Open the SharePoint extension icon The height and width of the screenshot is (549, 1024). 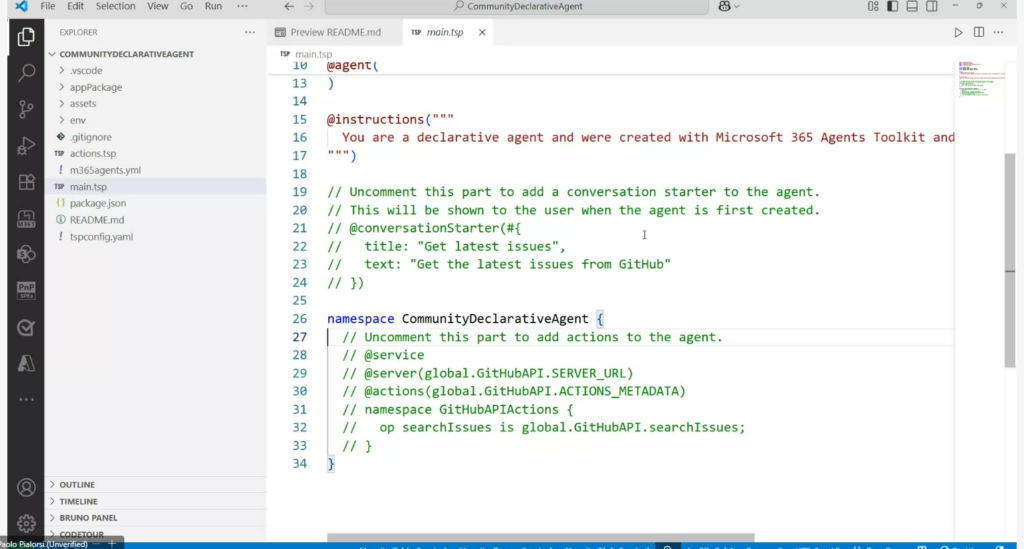click(26, 255)
